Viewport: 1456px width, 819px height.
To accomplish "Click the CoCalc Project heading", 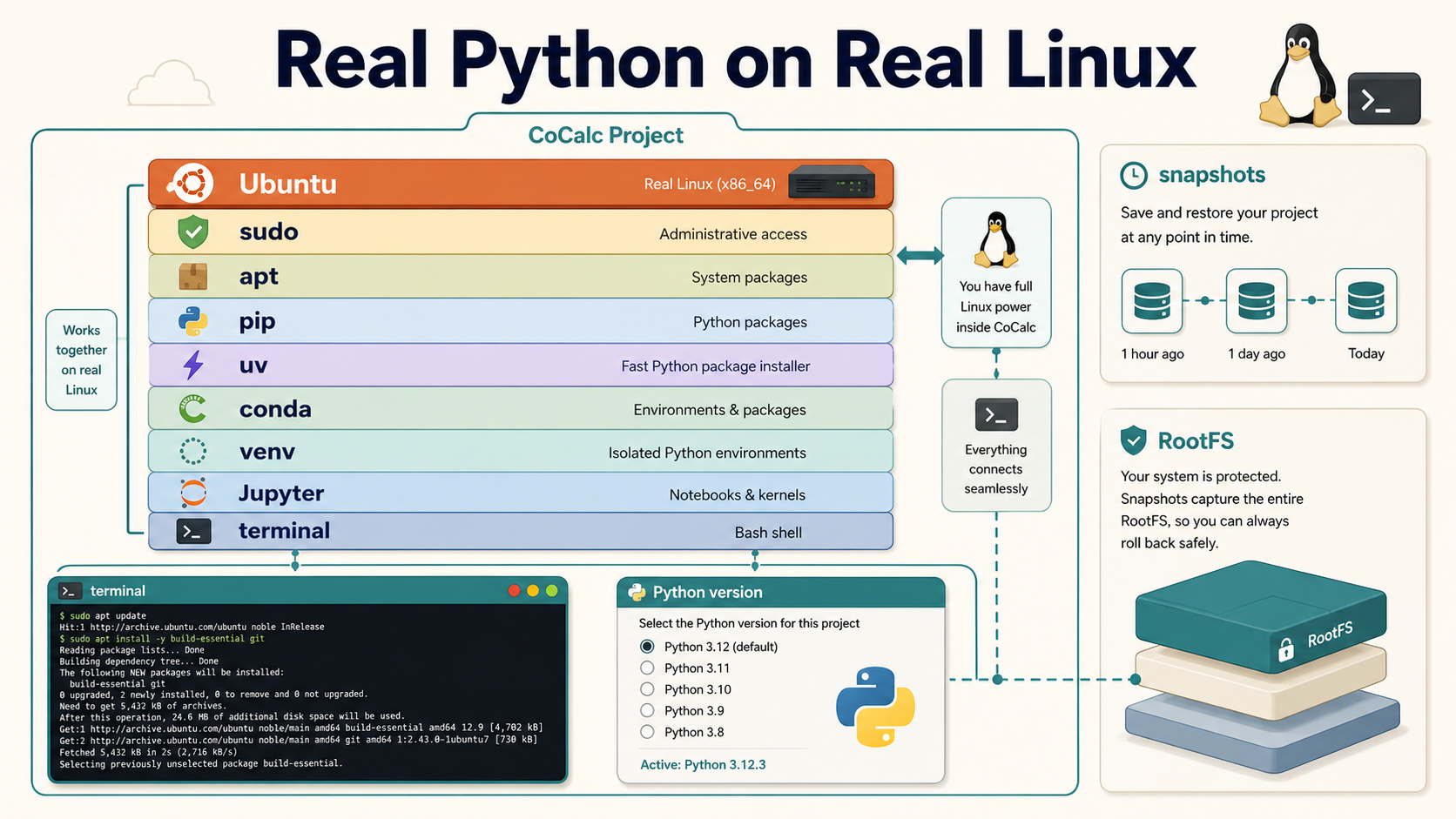I will [x=605, y=136].
